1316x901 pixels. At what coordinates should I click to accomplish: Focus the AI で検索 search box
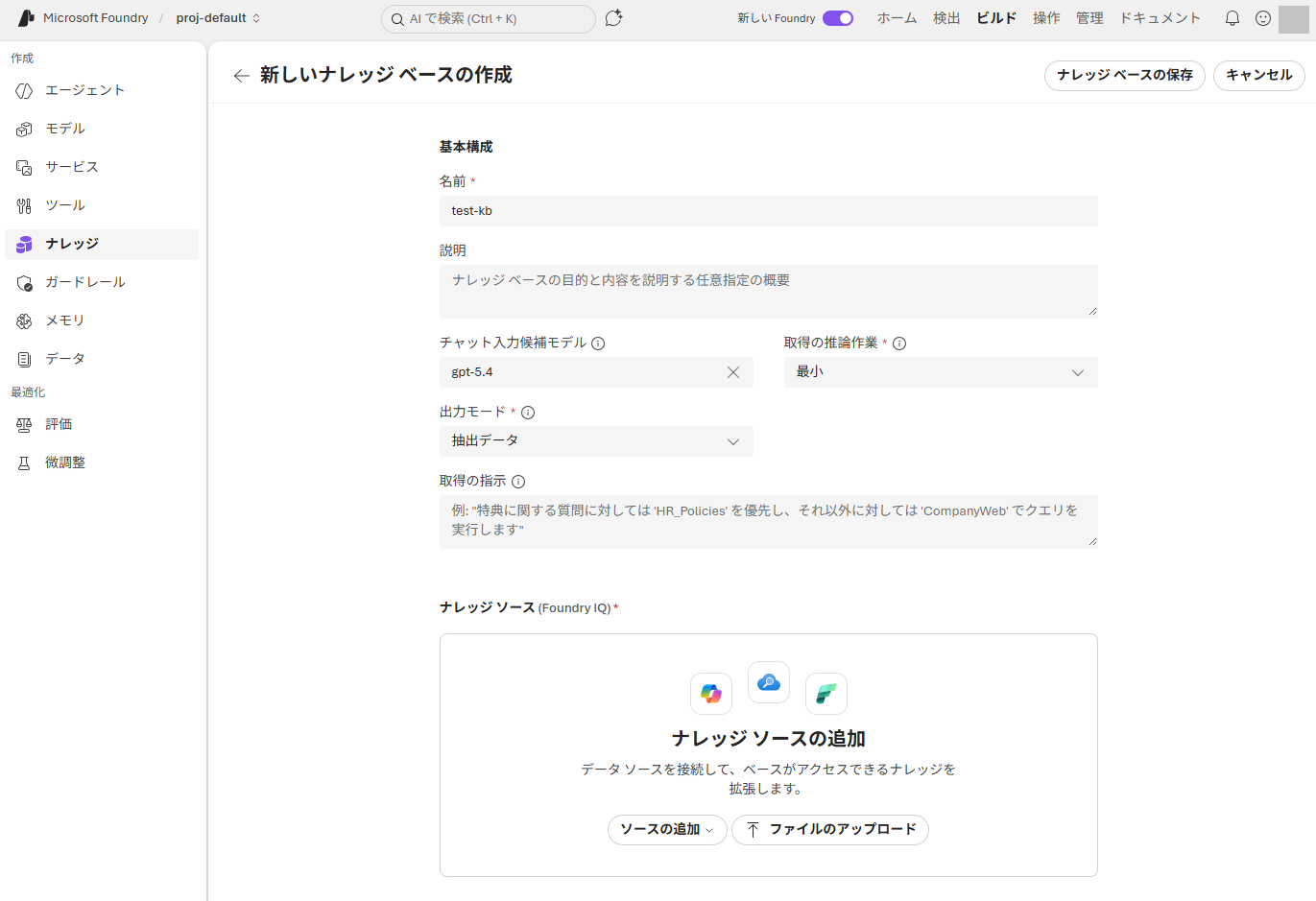point(489,19)
